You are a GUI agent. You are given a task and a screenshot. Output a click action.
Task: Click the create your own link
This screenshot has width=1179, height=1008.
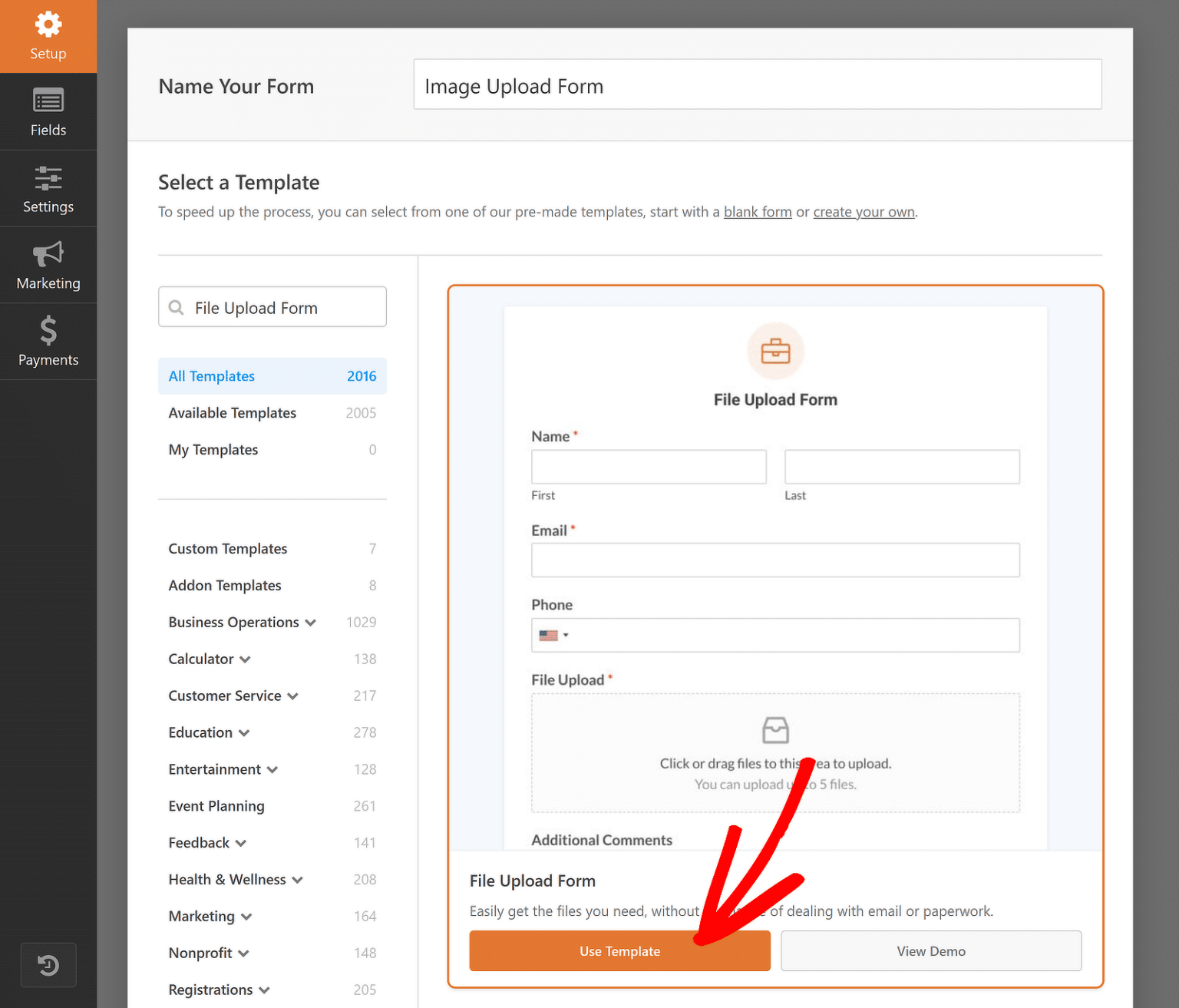[864, 212]
